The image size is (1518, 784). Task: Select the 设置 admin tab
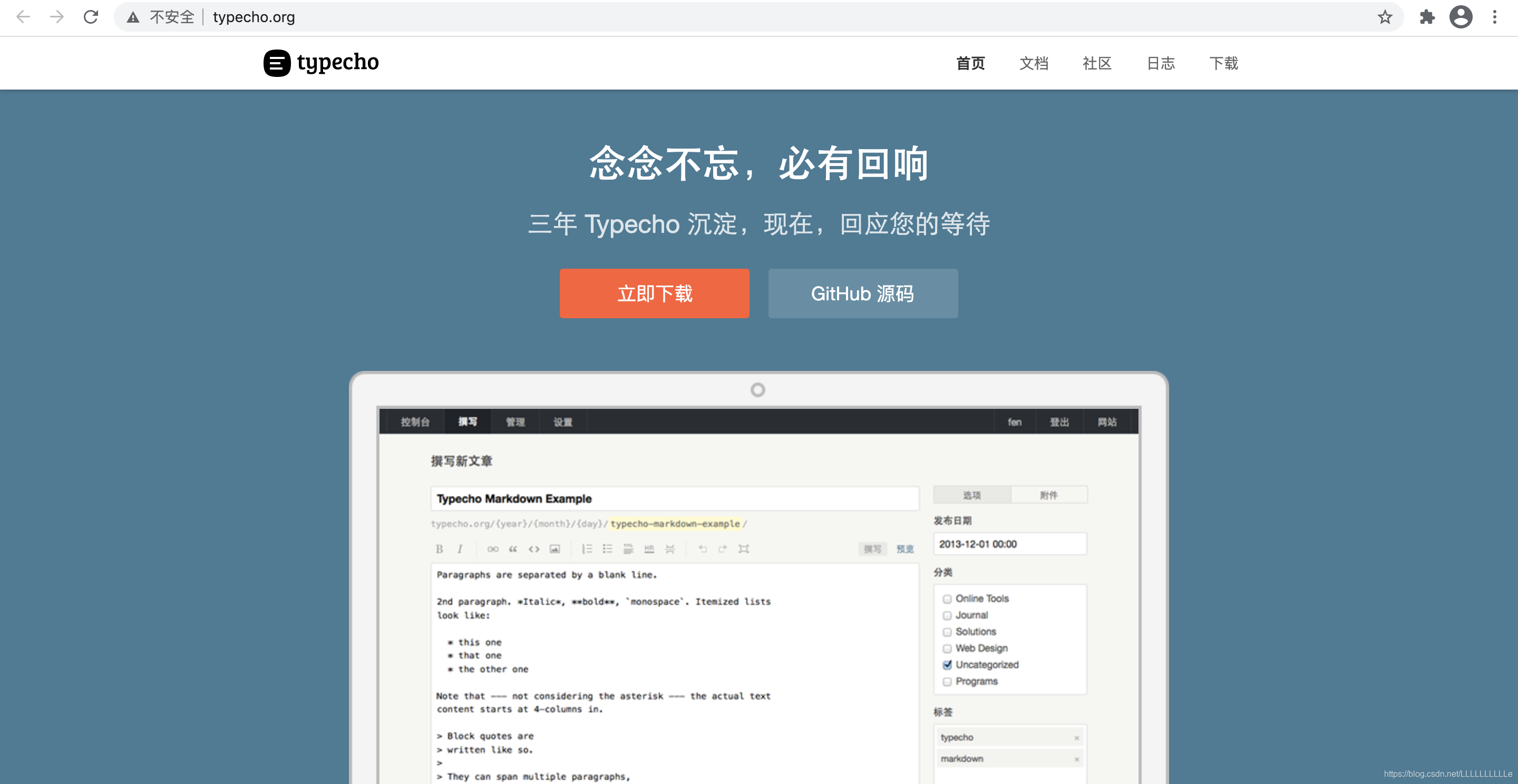563,422
